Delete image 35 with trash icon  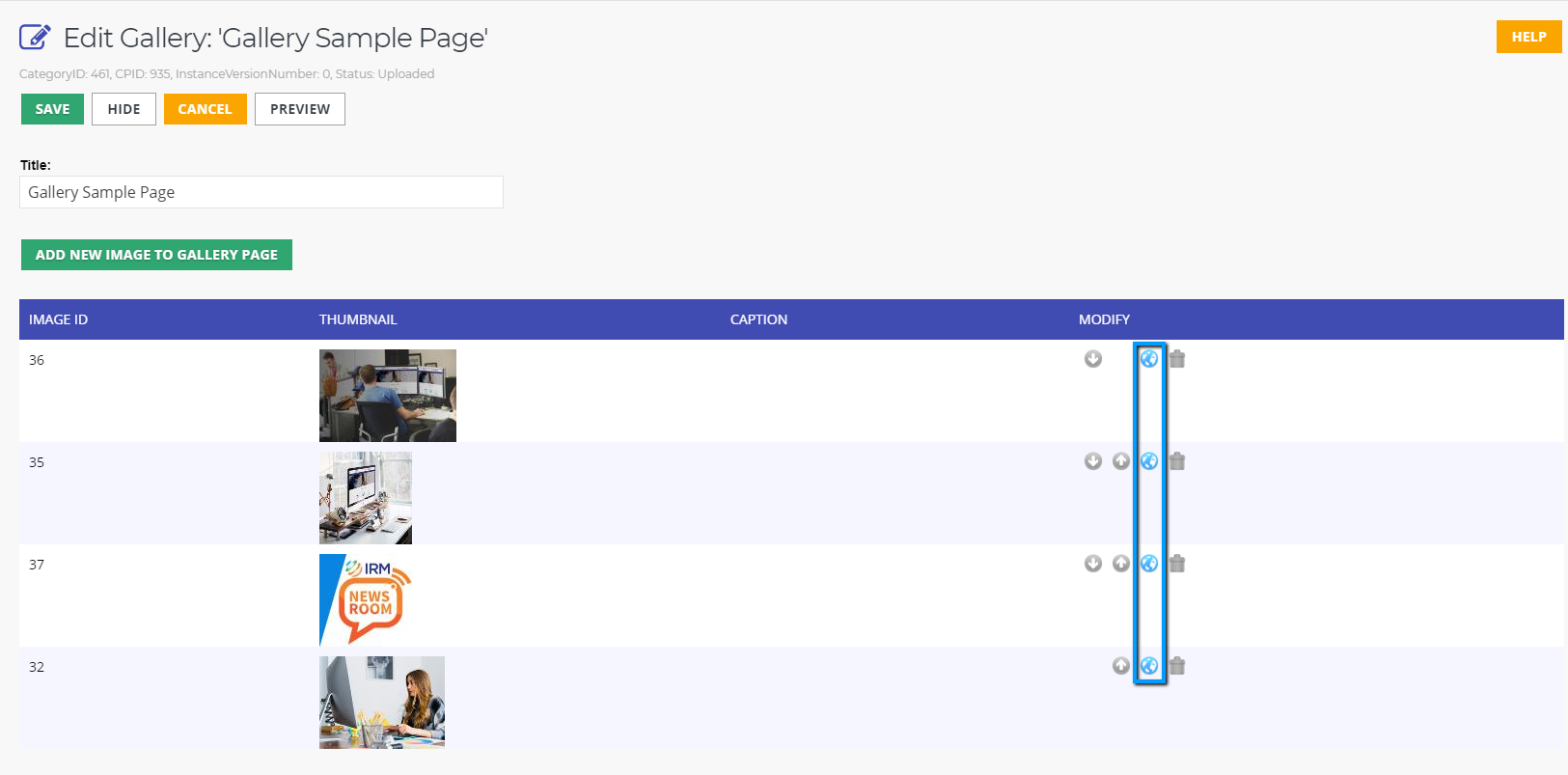1177,461
